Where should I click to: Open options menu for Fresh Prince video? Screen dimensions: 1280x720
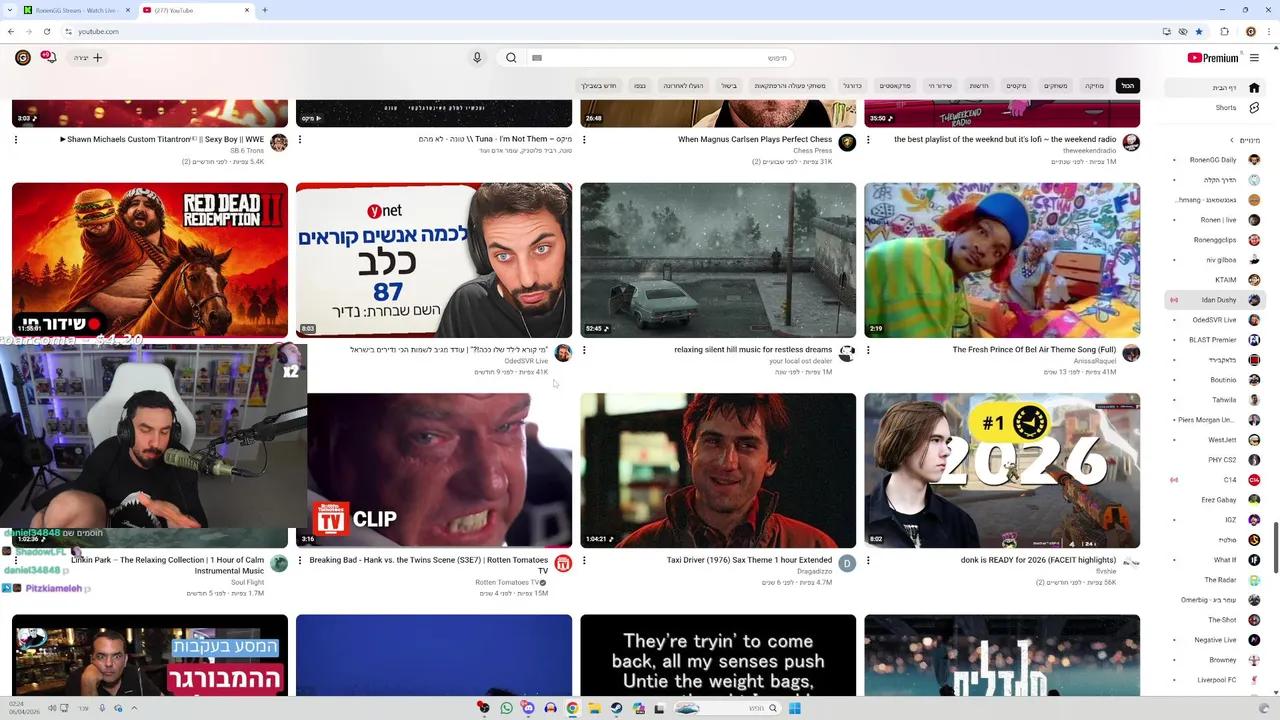868,350
